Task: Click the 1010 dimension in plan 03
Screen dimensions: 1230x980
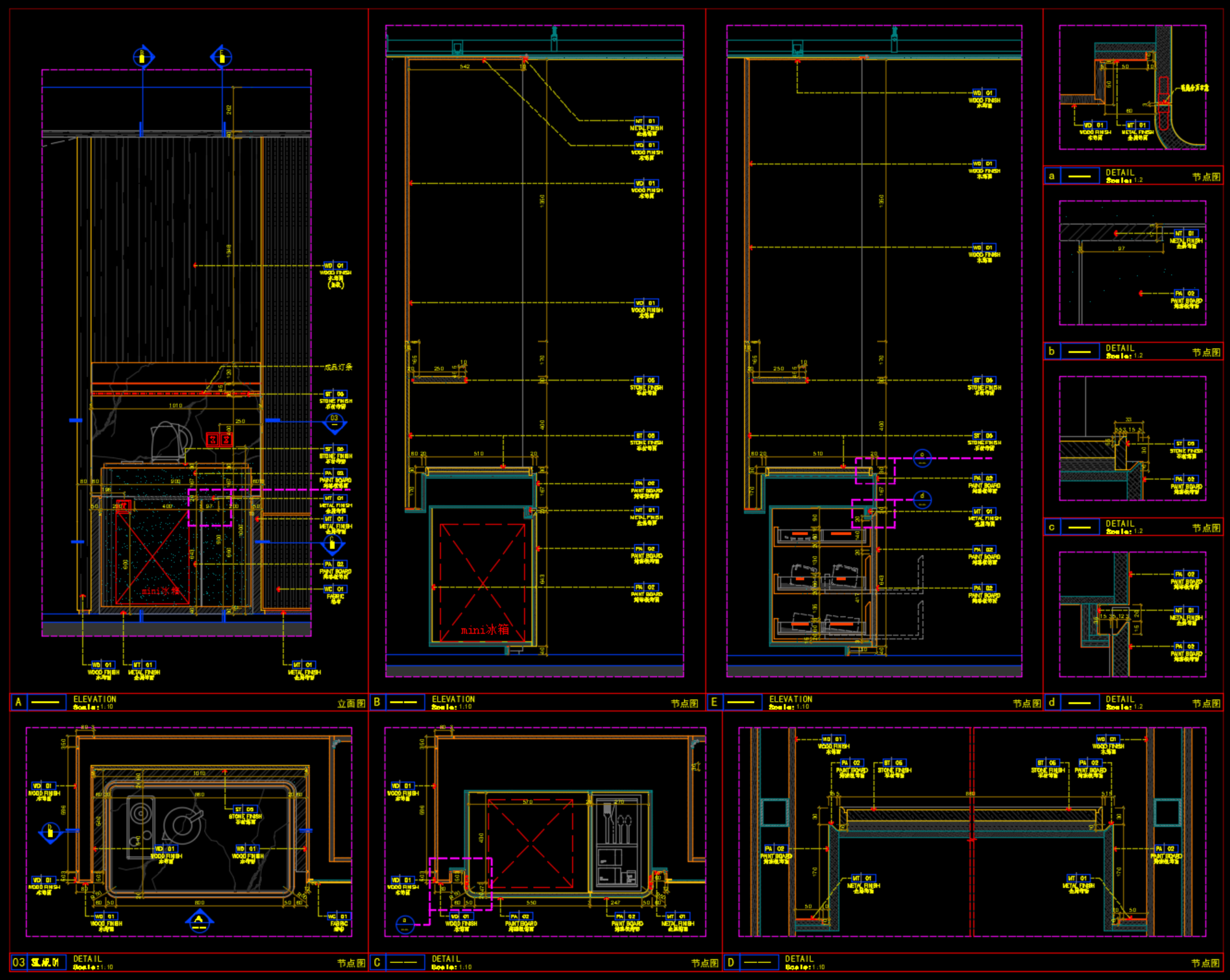Action: tap(199, 773)
